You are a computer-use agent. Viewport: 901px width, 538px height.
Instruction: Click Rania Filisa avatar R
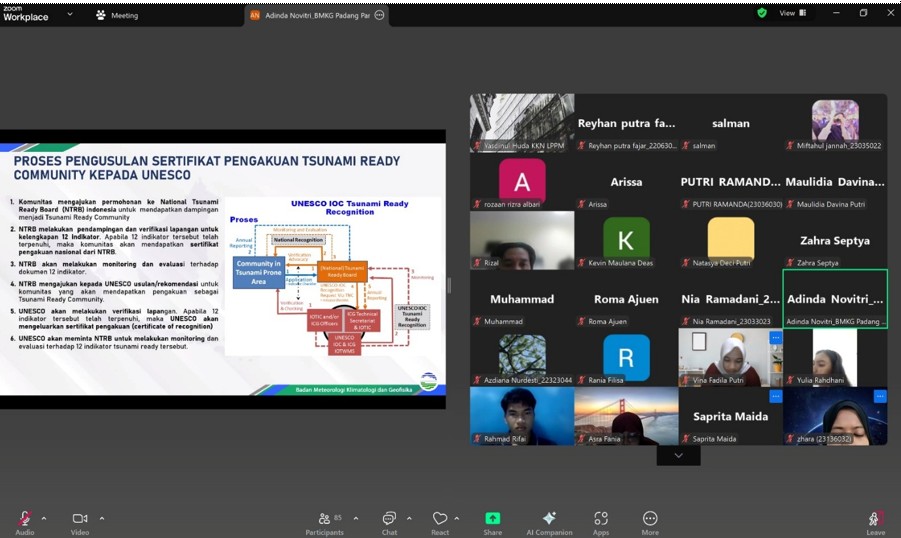pos(626,357)
